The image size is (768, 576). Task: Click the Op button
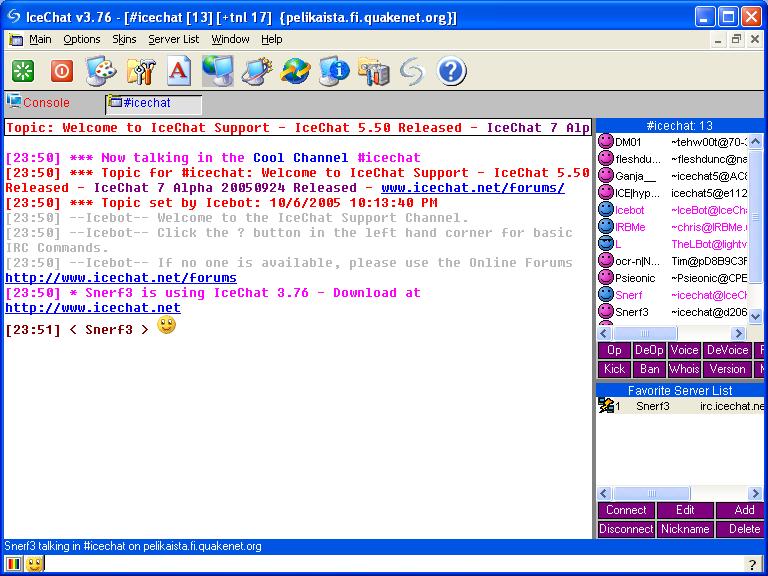pos(614,350)
